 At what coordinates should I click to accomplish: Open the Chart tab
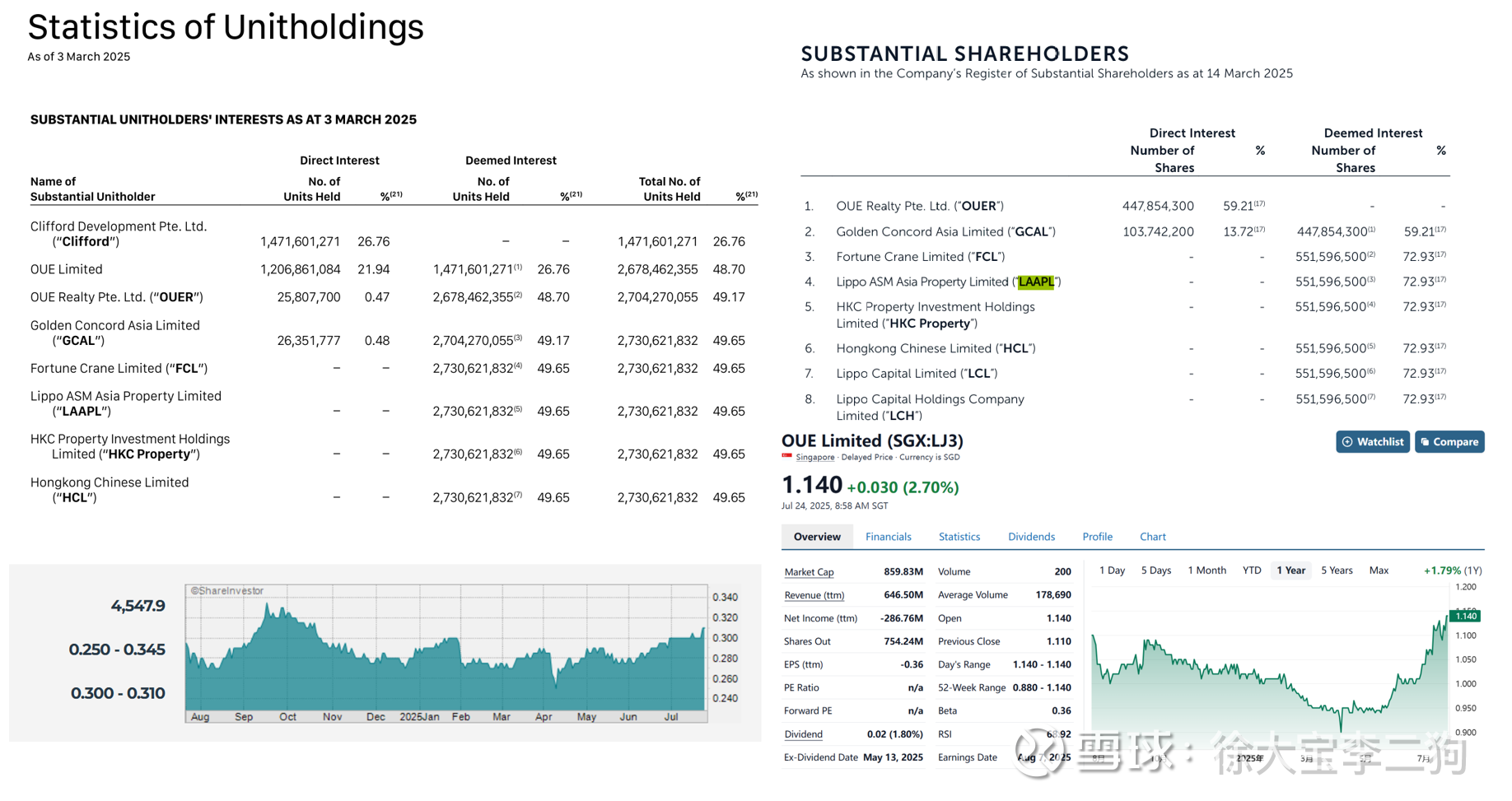click(1152, 537)
